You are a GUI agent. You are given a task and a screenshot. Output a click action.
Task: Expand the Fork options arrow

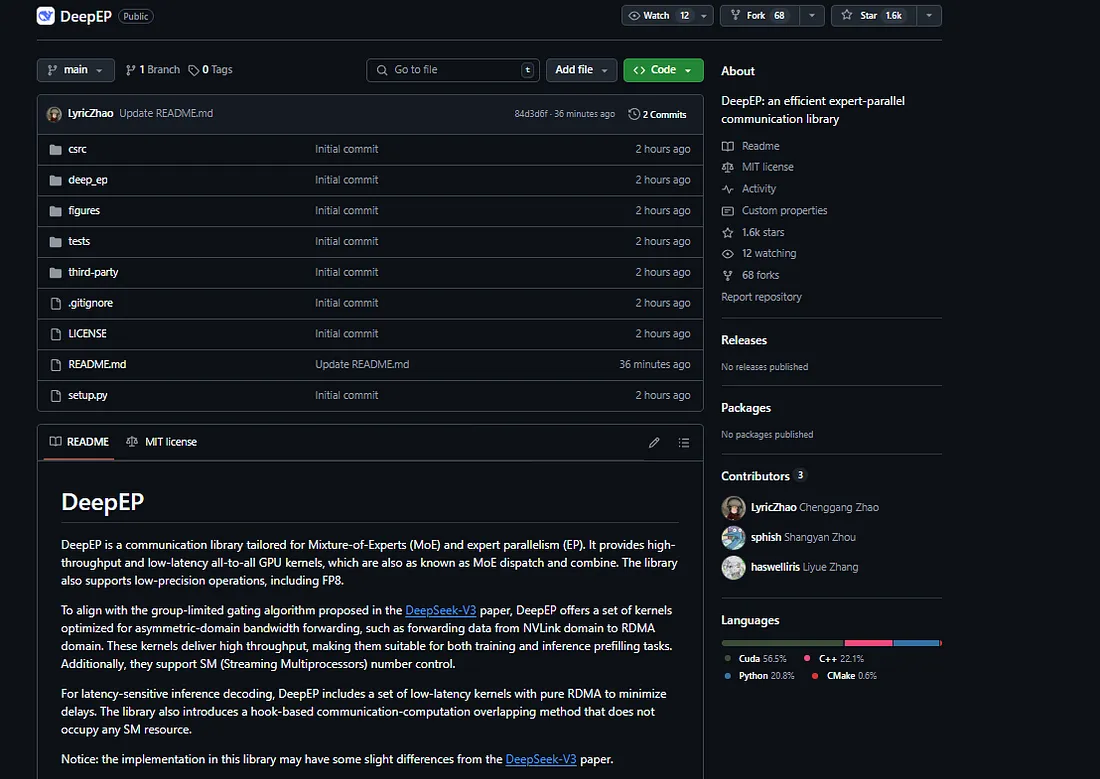[812, 16]
